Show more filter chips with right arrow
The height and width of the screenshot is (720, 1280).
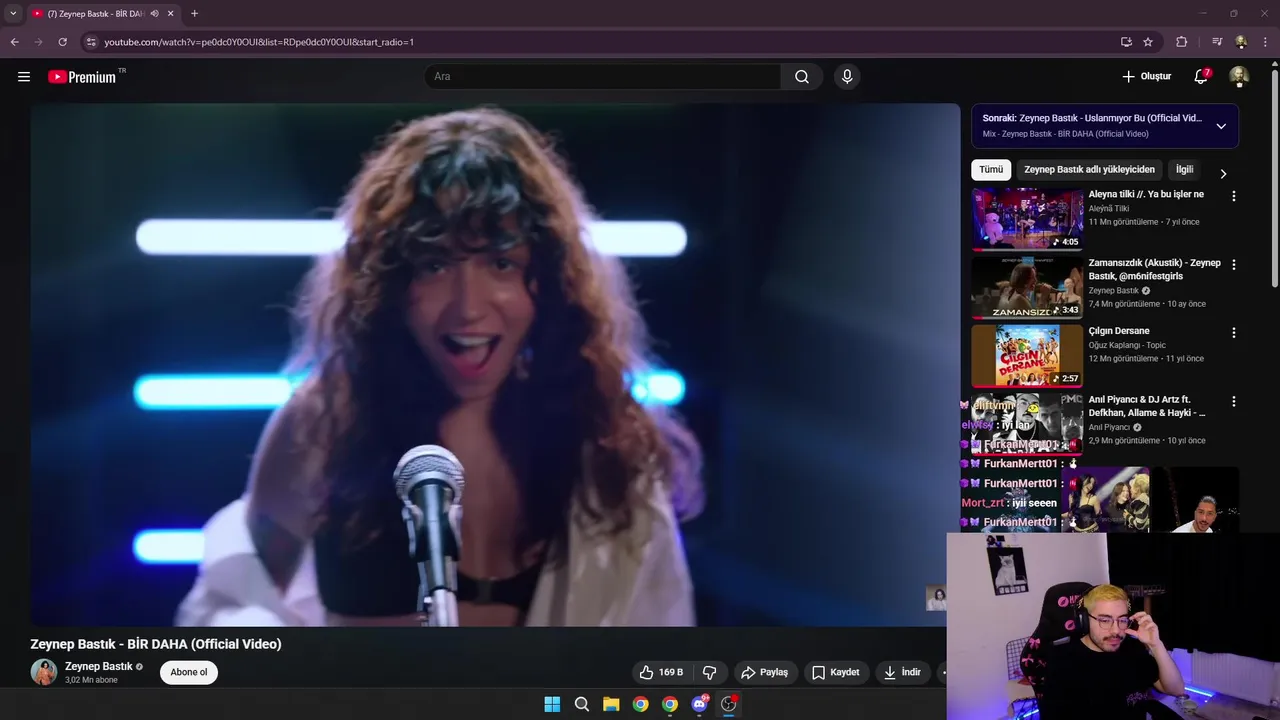point(1222,173)
